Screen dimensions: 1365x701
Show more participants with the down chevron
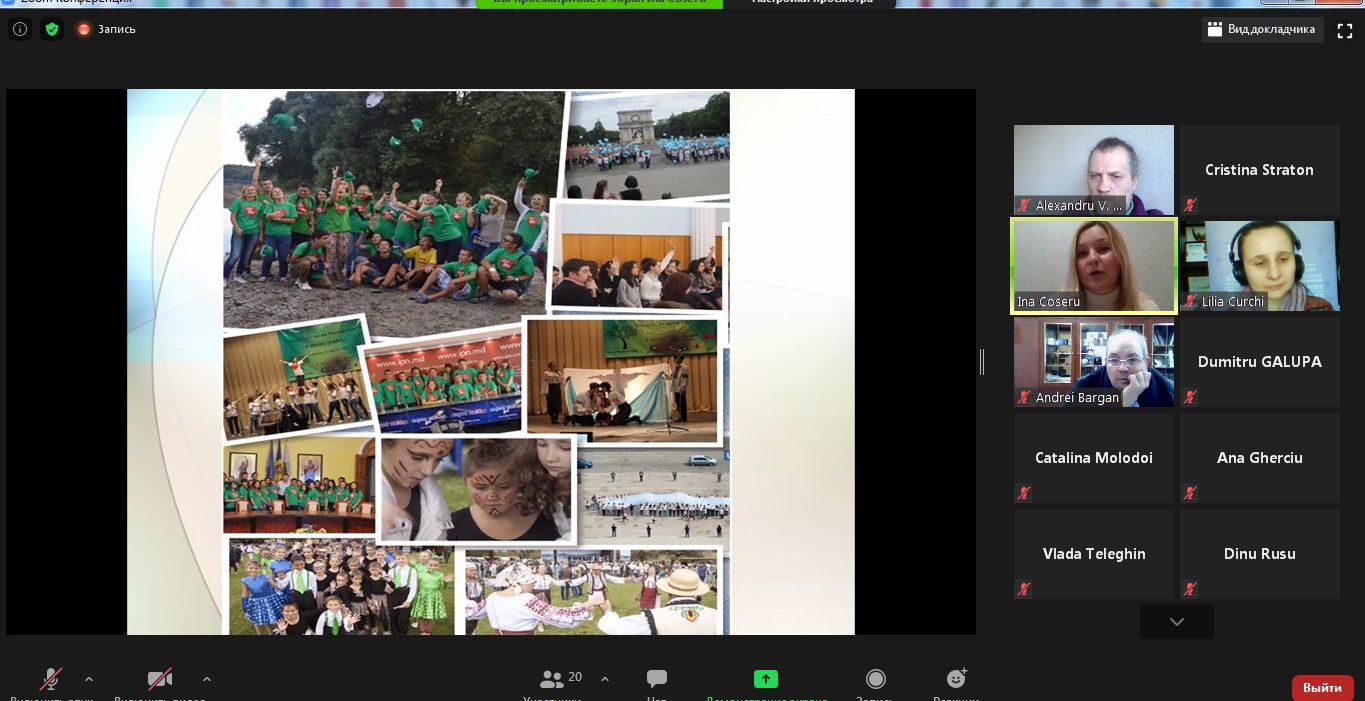tap(1177, 622)
